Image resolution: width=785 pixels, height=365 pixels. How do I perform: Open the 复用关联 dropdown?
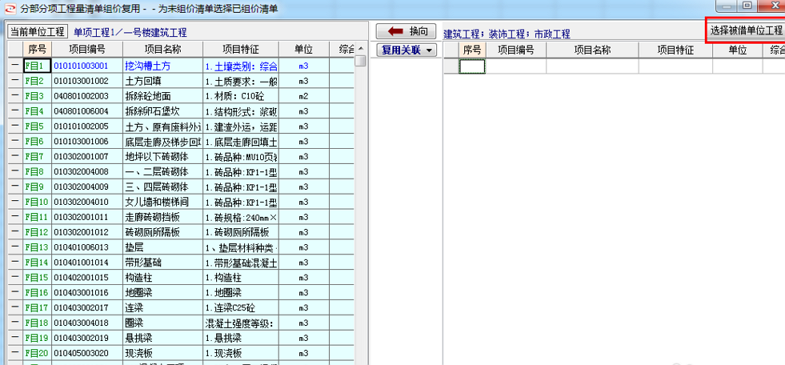[x=406, y=50]
